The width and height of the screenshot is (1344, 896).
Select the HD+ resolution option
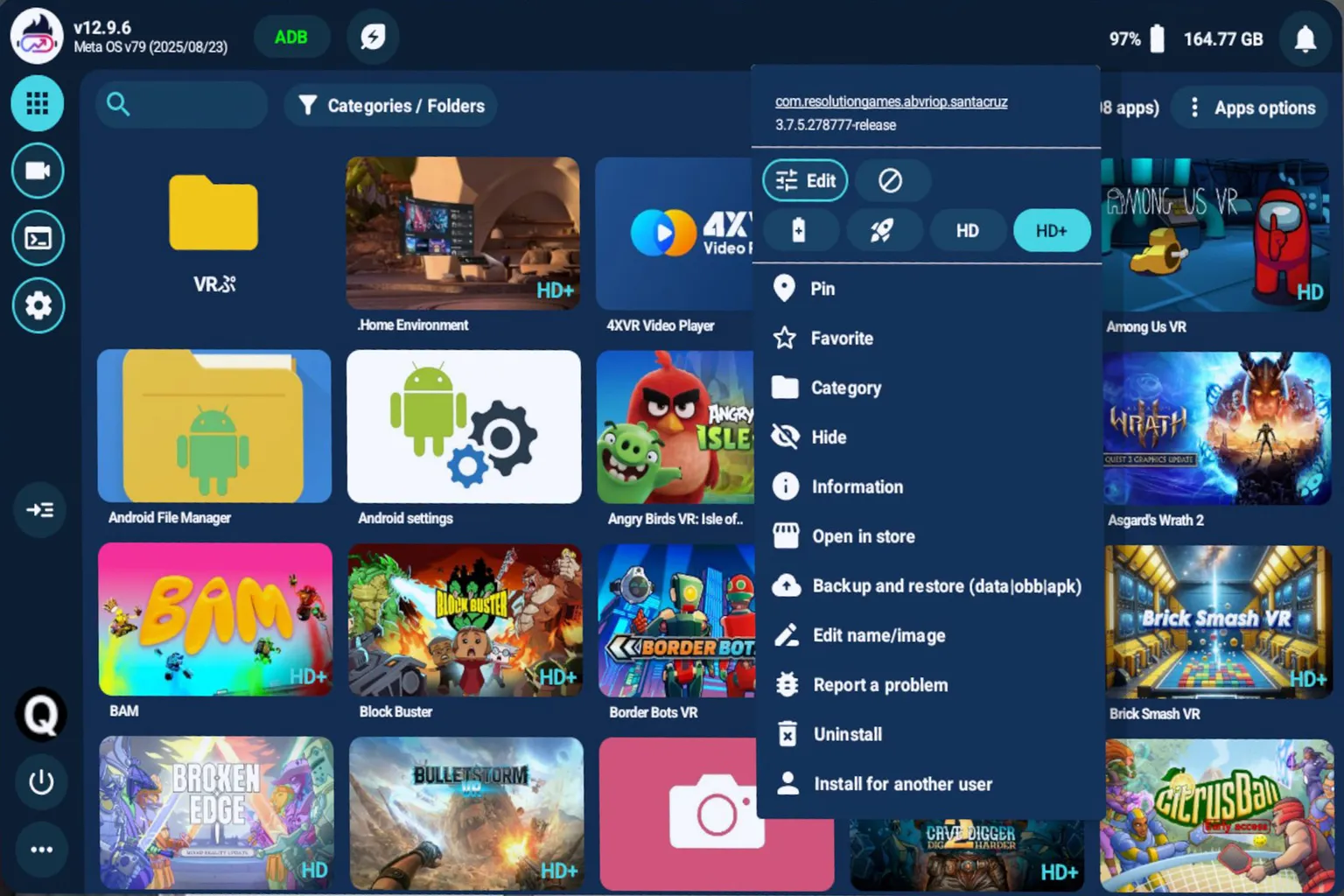pos(1051,231)
